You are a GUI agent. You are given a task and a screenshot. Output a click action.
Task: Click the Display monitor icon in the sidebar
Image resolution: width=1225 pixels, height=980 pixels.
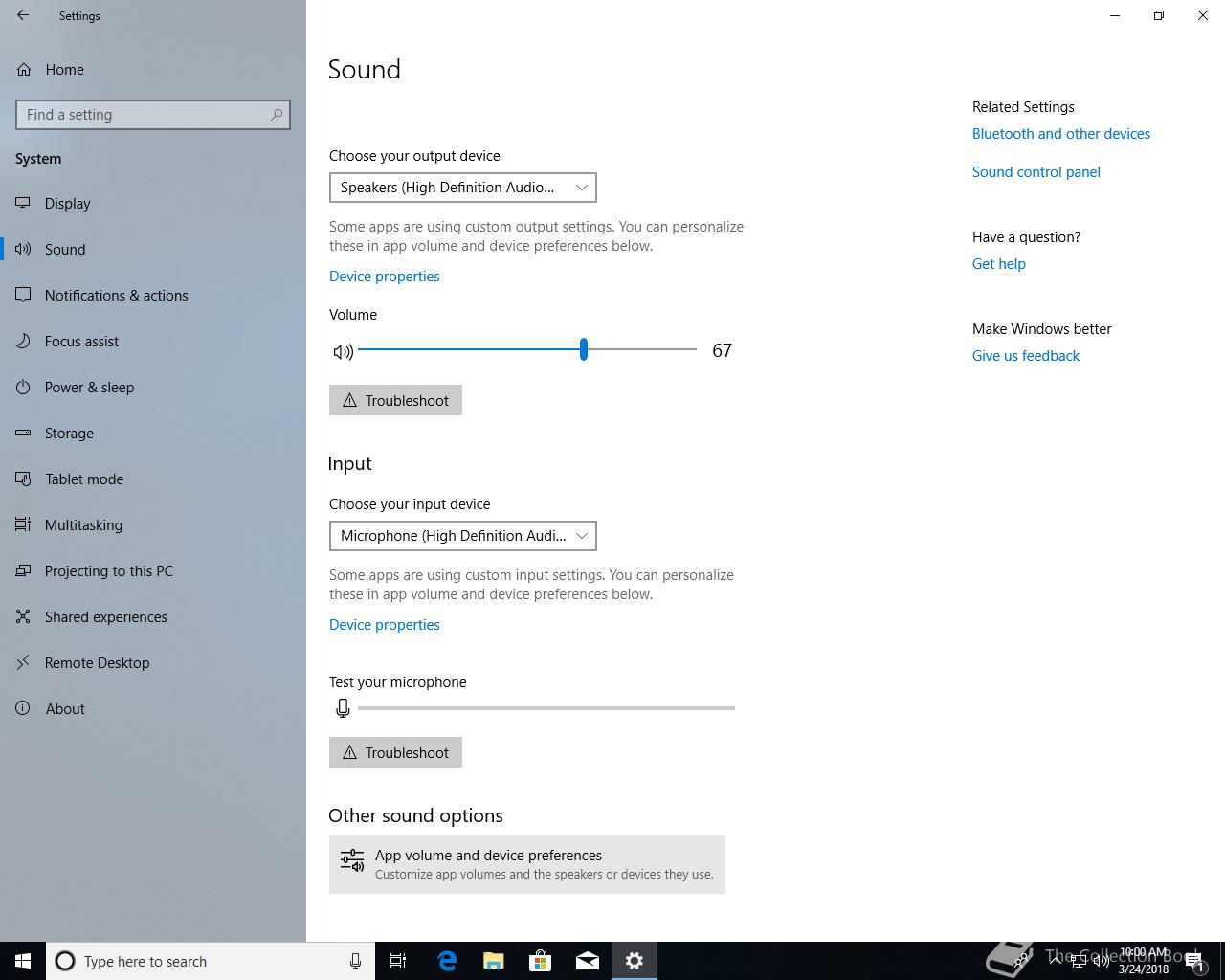pyautogui.click(x=24, y=204)
